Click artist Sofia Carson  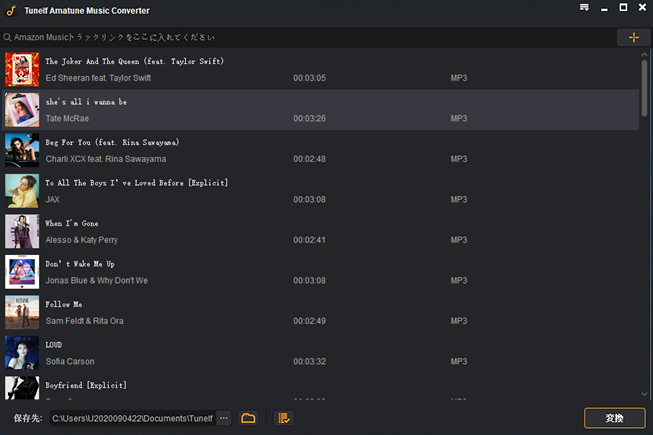click(x=70, y=361)
